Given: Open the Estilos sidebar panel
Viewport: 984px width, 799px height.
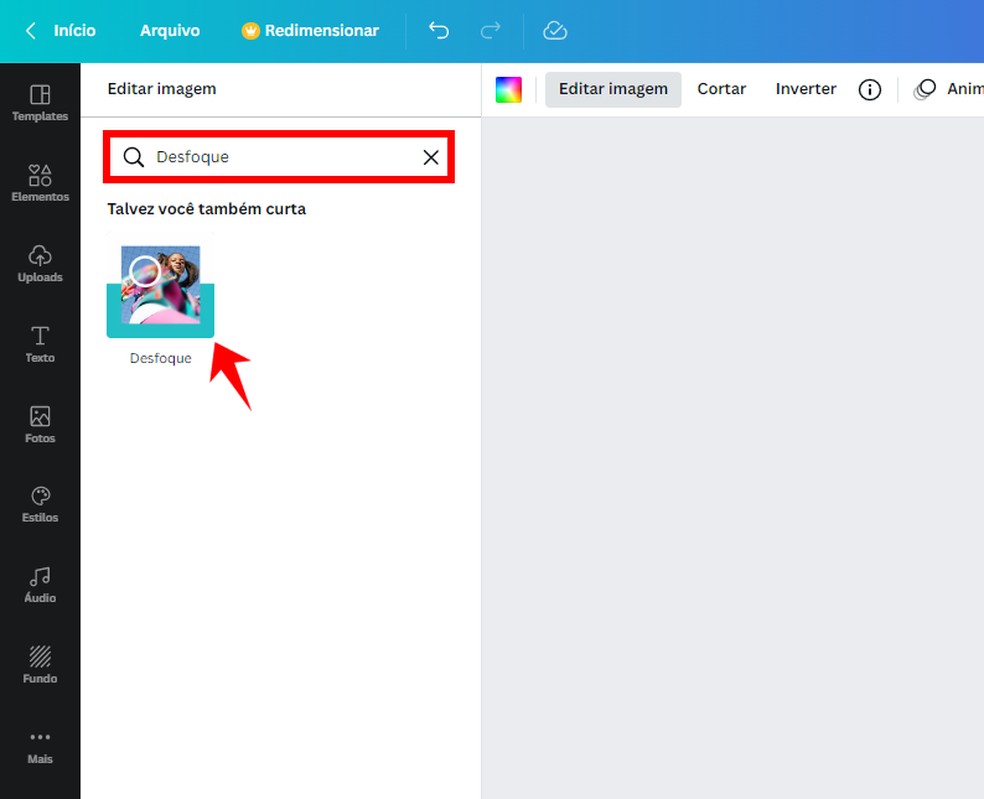Looking at the screenshot, I should pos(40,505).
